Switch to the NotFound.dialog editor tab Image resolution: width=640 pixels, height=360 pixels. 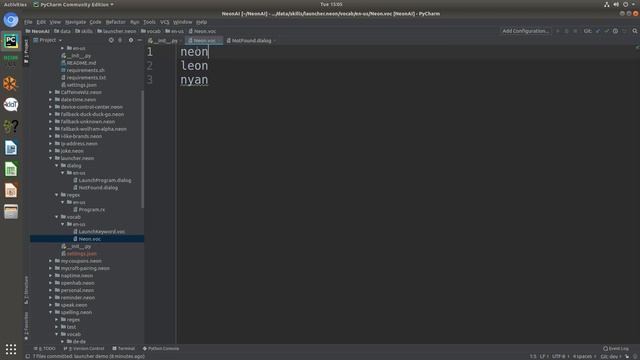tap(251, 41)
